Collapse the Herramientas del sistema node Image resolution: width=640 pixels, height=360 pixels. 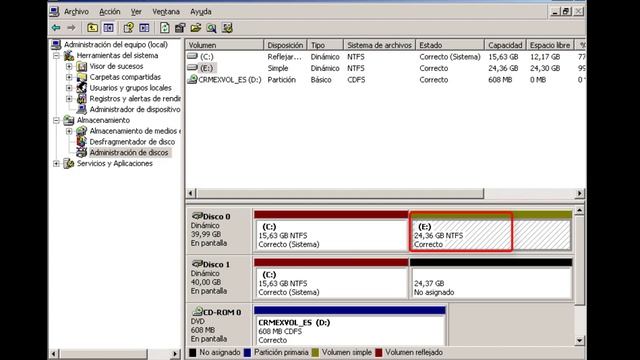coord(56,56)
